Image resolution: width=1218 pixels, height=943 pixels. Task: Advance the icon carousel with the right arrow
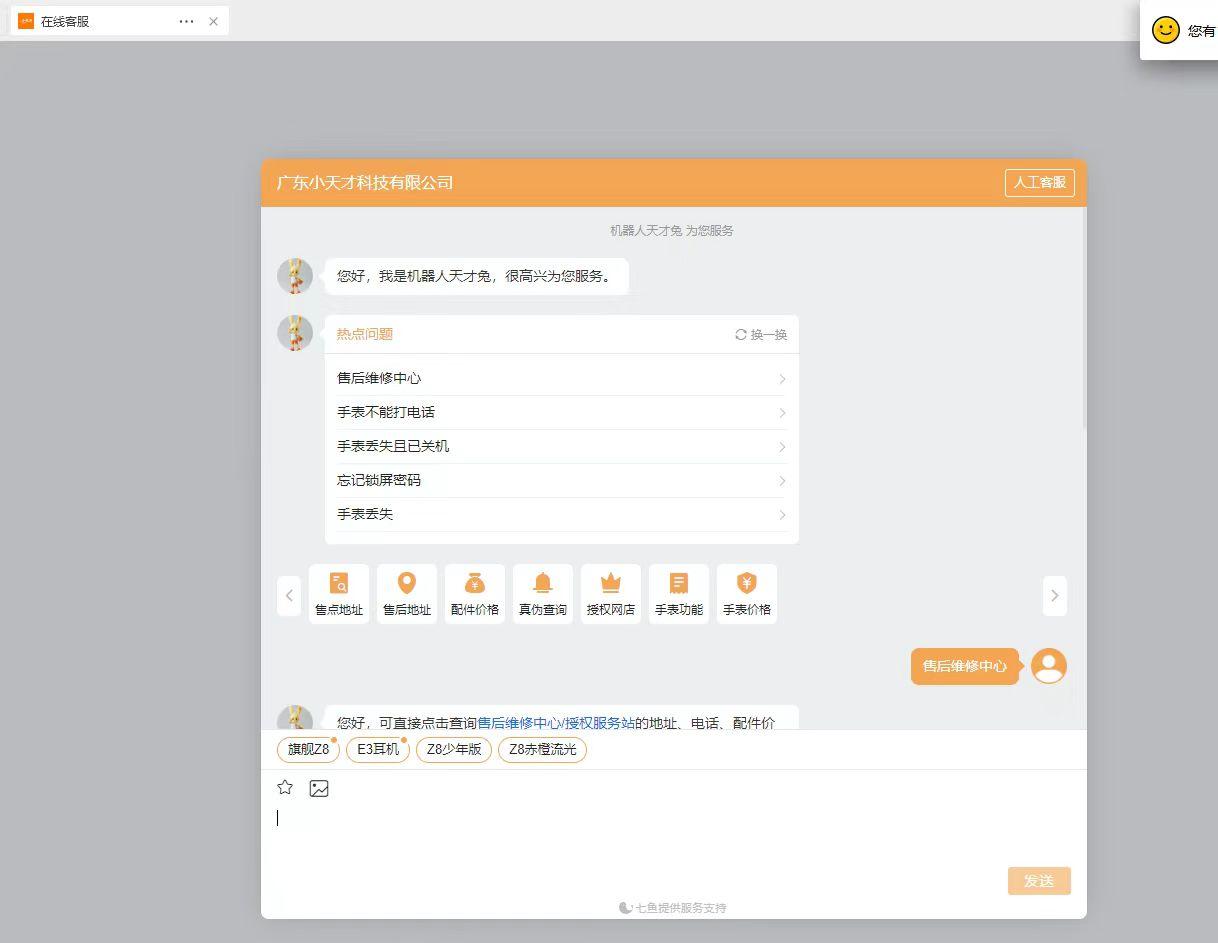click(x=1055, y=595)
